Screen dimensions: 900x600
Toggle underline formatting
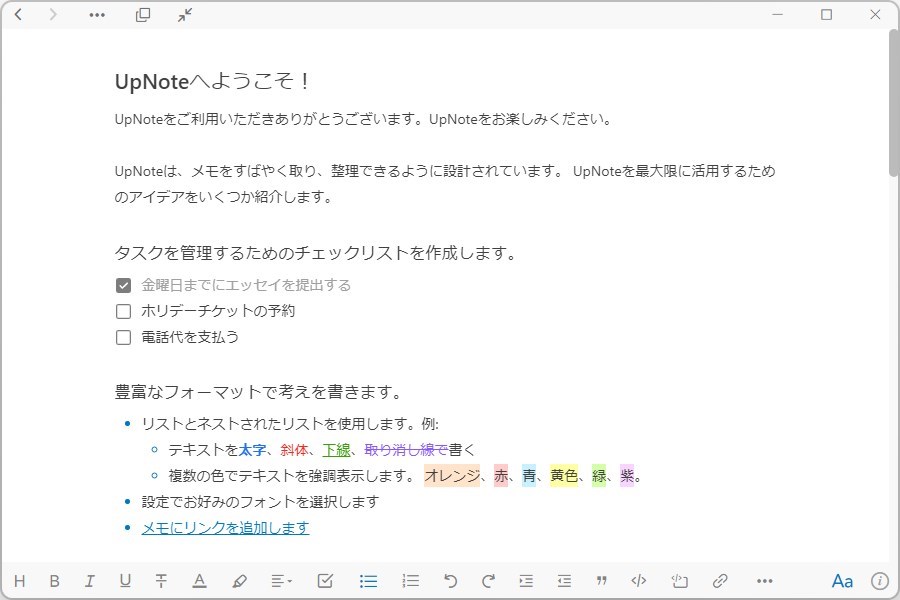[x=125, y=581]
